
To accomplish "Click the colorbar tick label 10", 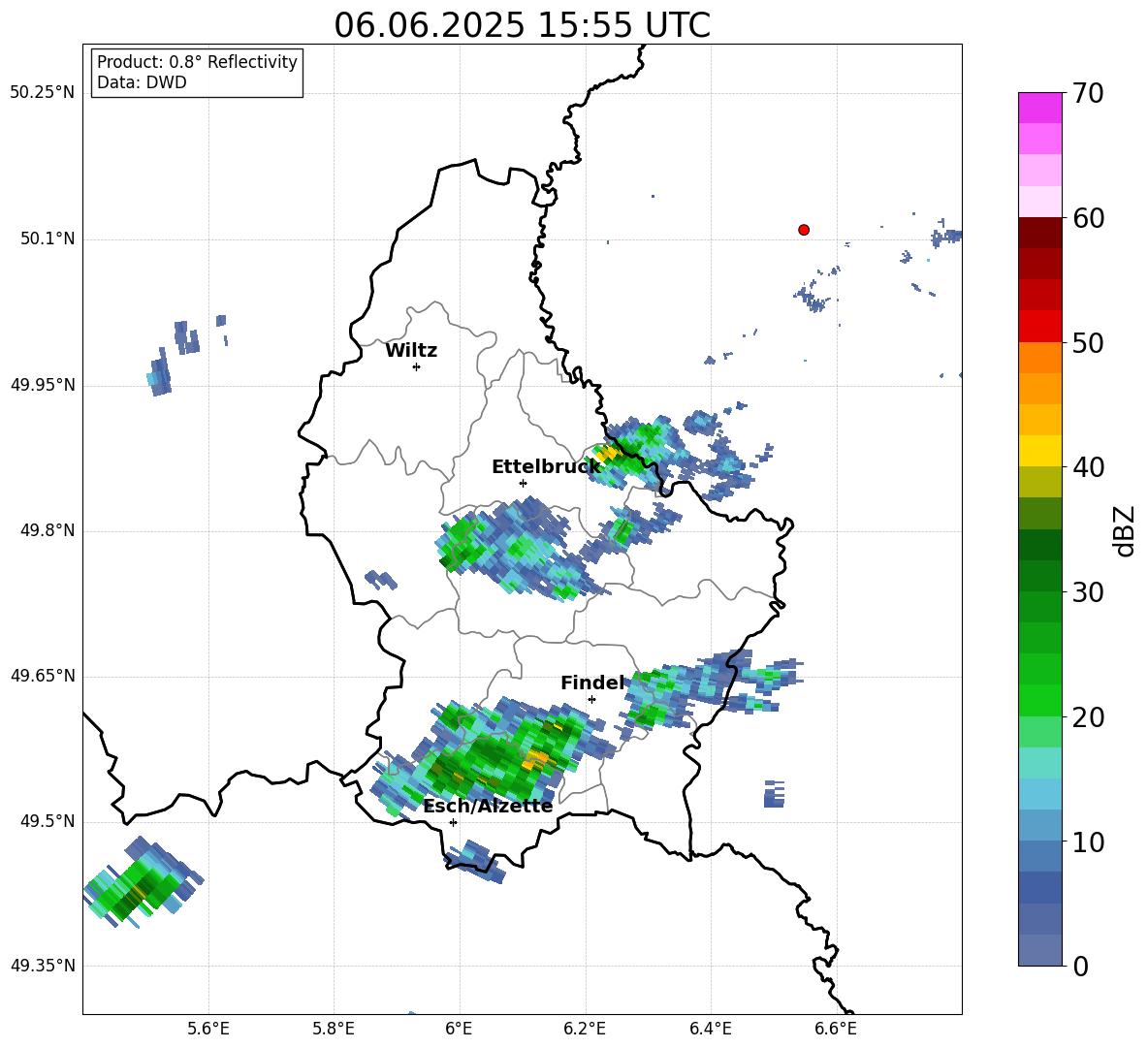I will (x=1088, y=842).
